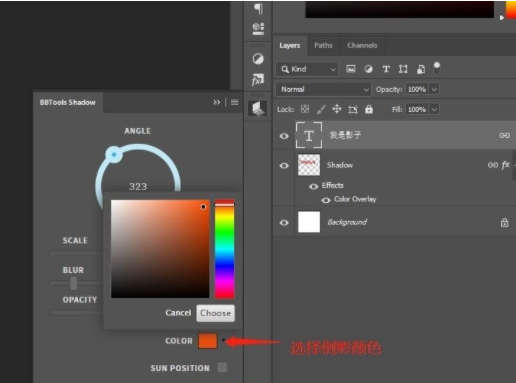Lock transparent pixels icon
The image size is (516, 383).
305,109
